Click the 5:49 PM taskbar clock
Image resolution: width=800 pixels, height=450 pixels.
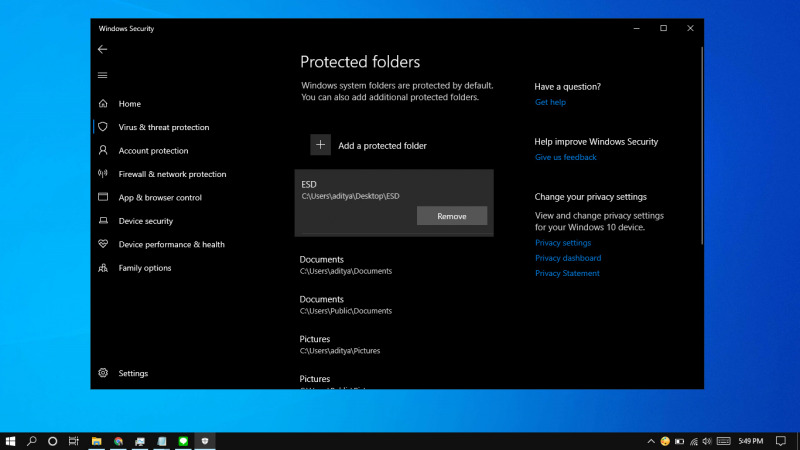click(x=751, y=441)
